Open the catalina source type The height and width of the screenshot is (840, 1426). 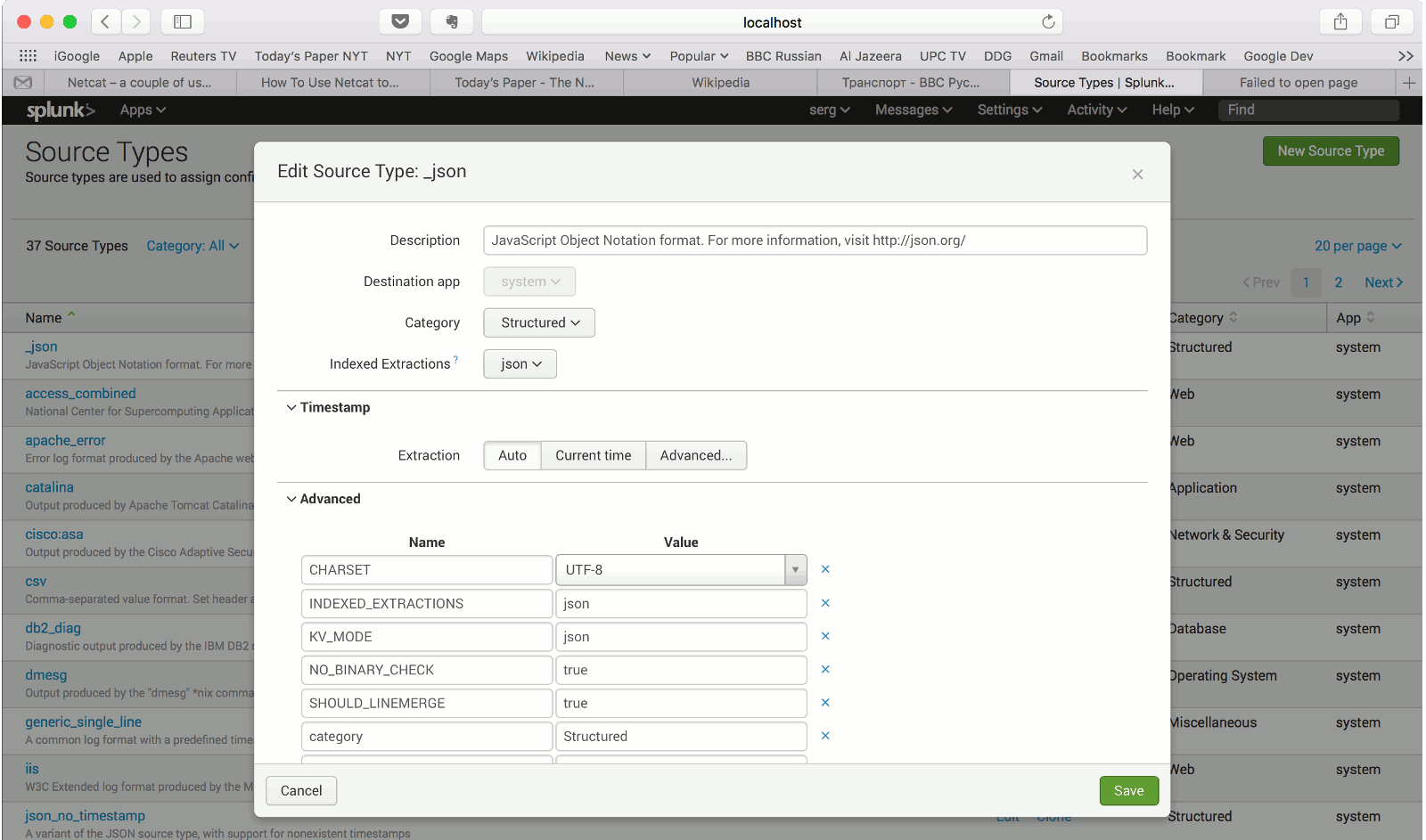click(49, 487)
